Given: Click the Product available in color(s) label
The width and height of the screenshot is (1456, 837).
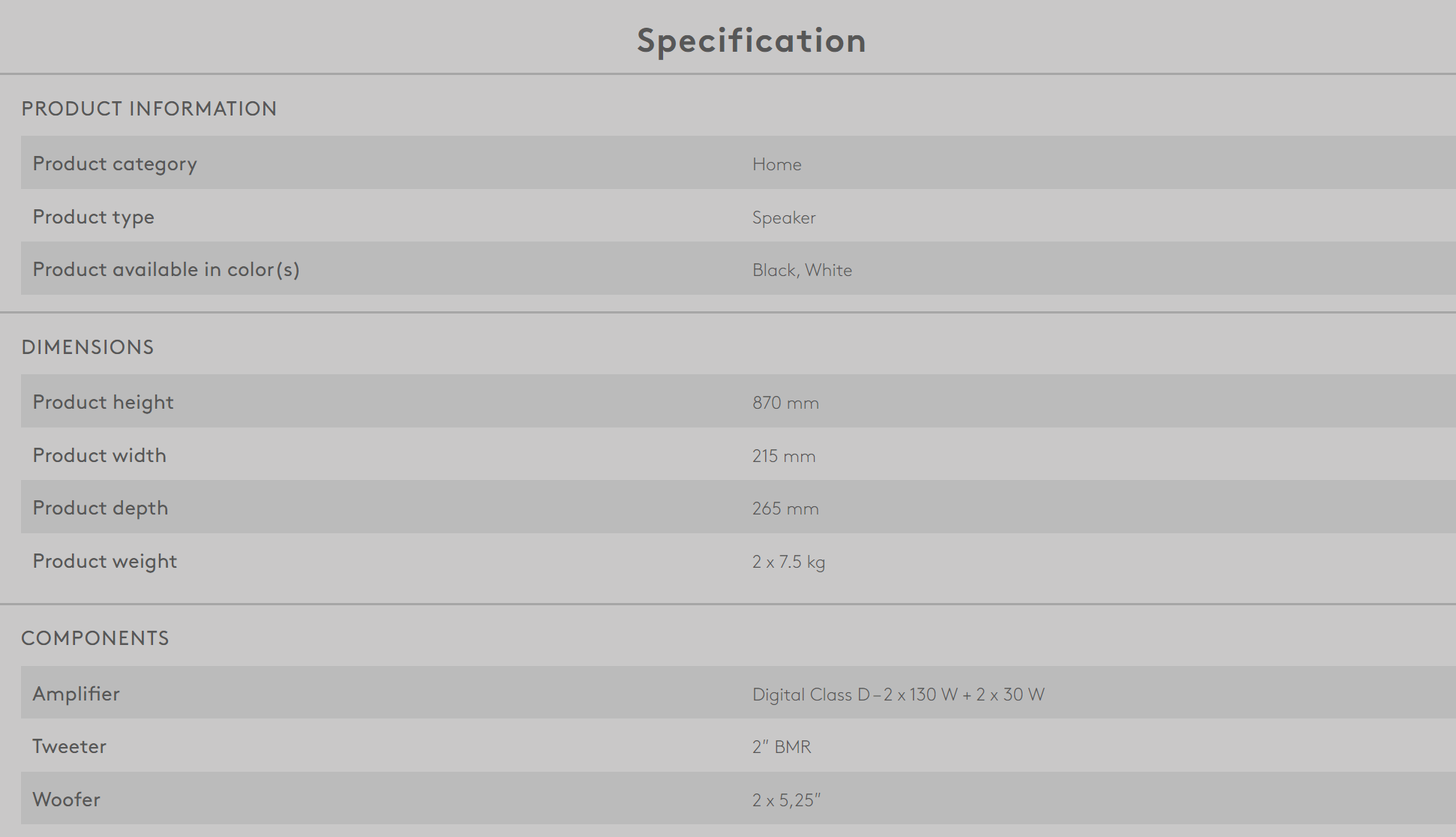Looking at the screenshot, I should click(166, 269).
